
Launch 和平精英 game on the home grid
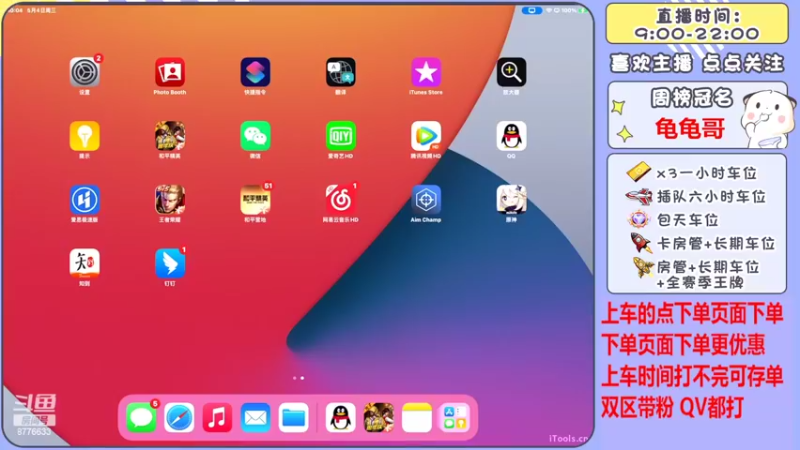(170, 136)
